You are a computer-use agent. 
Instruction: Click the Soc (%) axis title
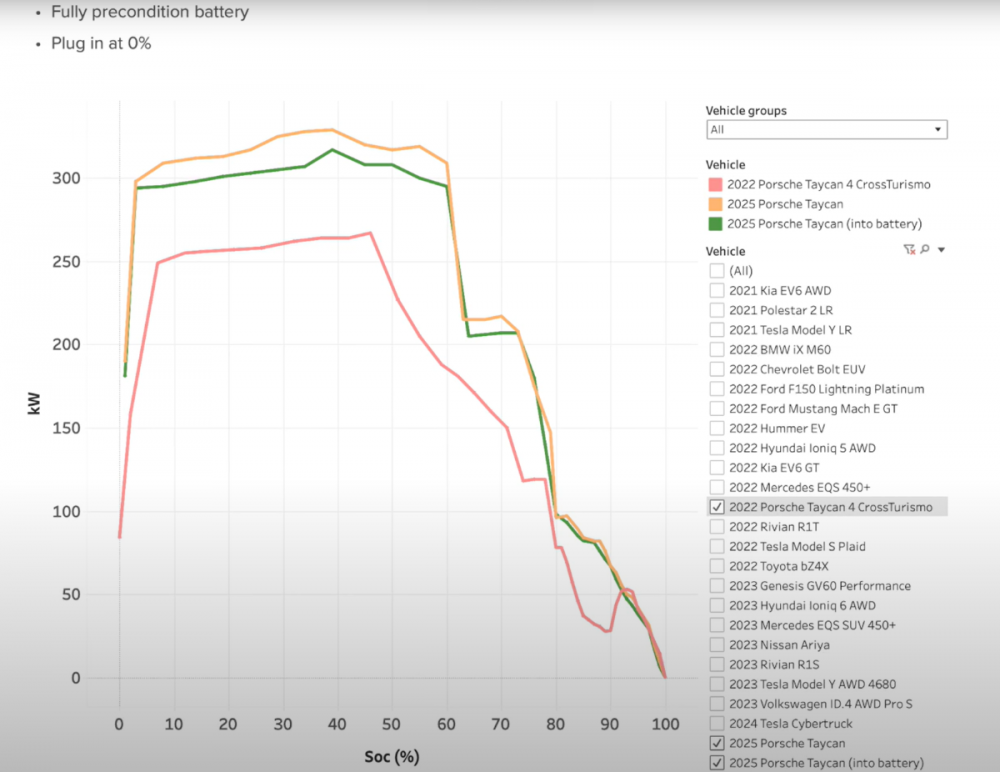tap(392, 757)
